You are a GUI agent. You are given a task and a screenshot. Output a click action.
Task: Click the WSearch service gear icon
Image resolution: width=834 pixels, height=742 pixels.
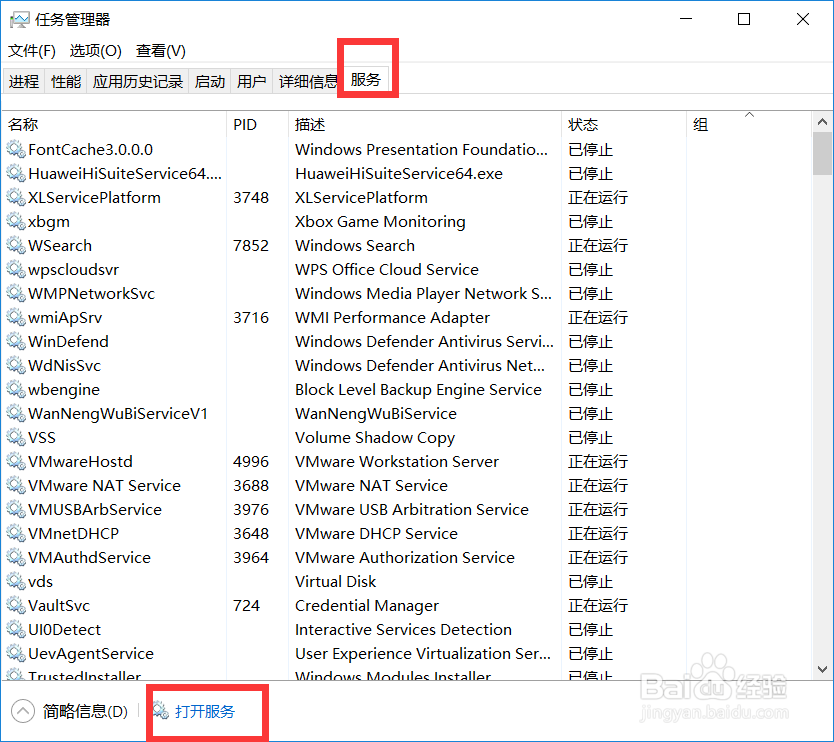point(17,245)
